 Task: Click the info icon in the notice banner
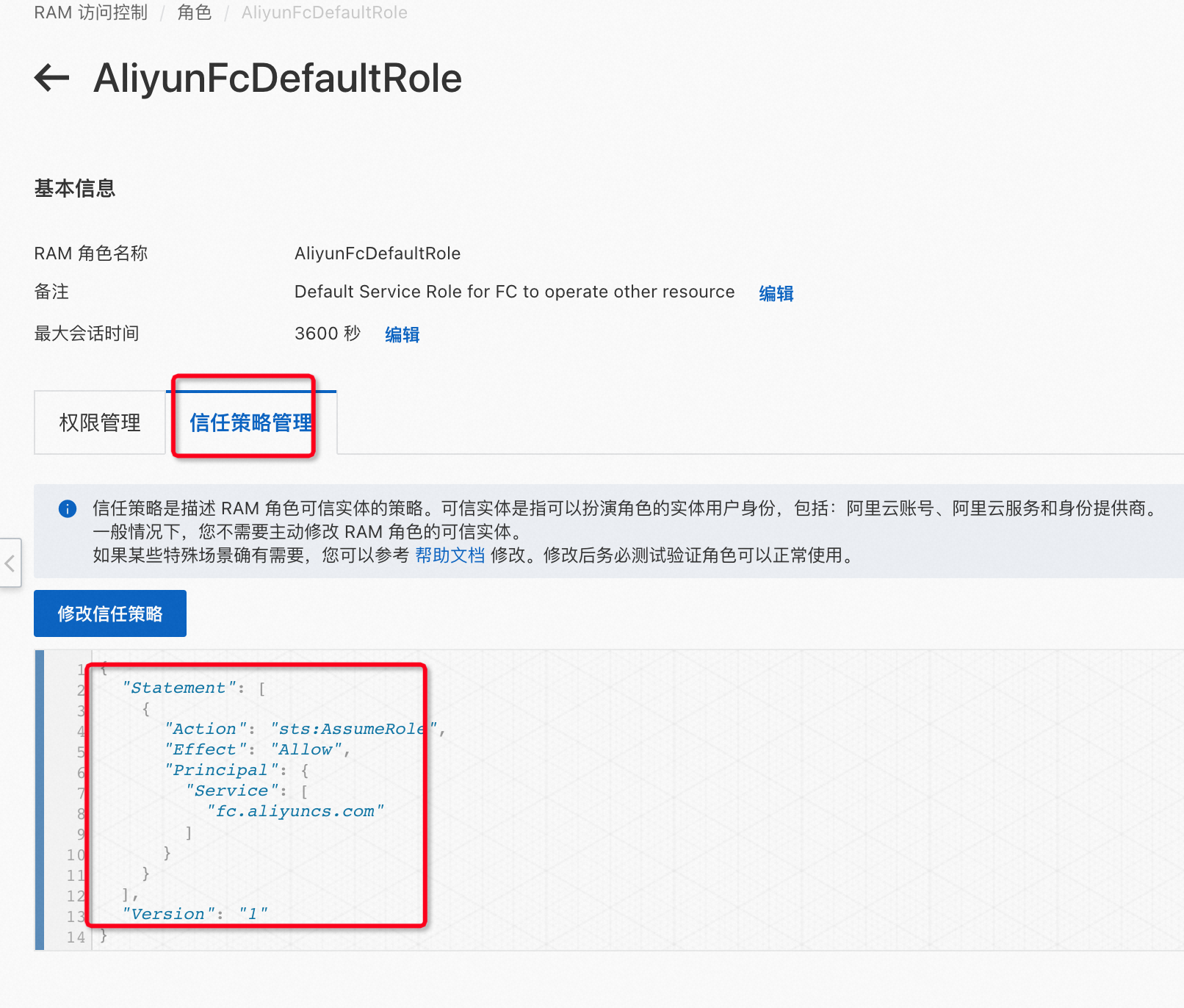68,508
